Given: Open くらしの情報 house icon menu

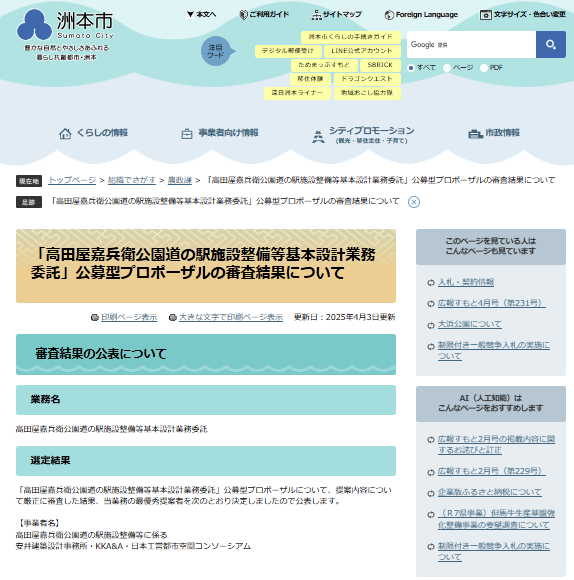Looking at the screenshot, I should [x=93, y=133].
